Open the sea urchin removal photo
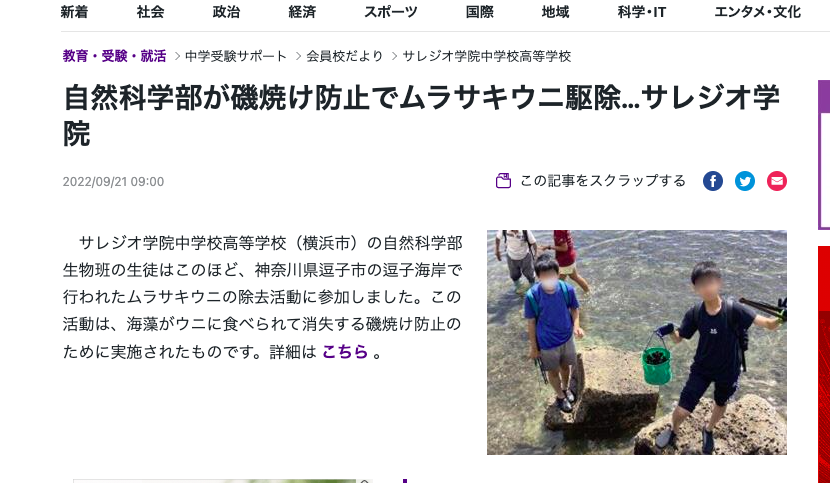This screenshot has height=483, width=830. pyautogui.click(x=637, y=342)
